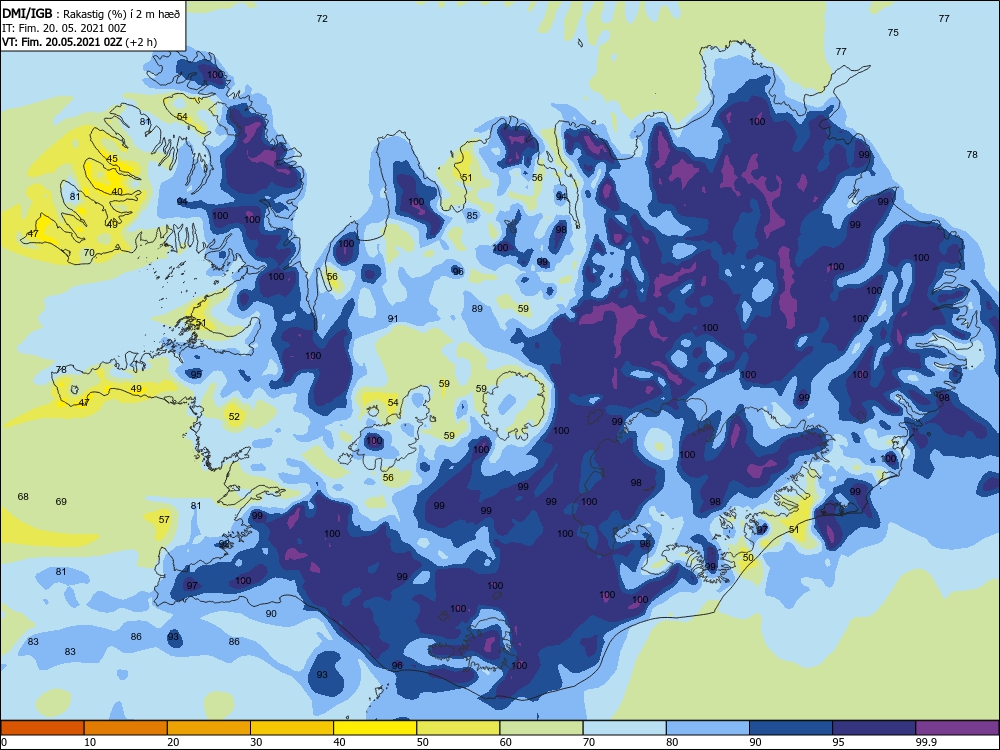Screen dimensions: 1000x750
Task: Click the map value '40' in the Westfjords
Action: [117, 191]
